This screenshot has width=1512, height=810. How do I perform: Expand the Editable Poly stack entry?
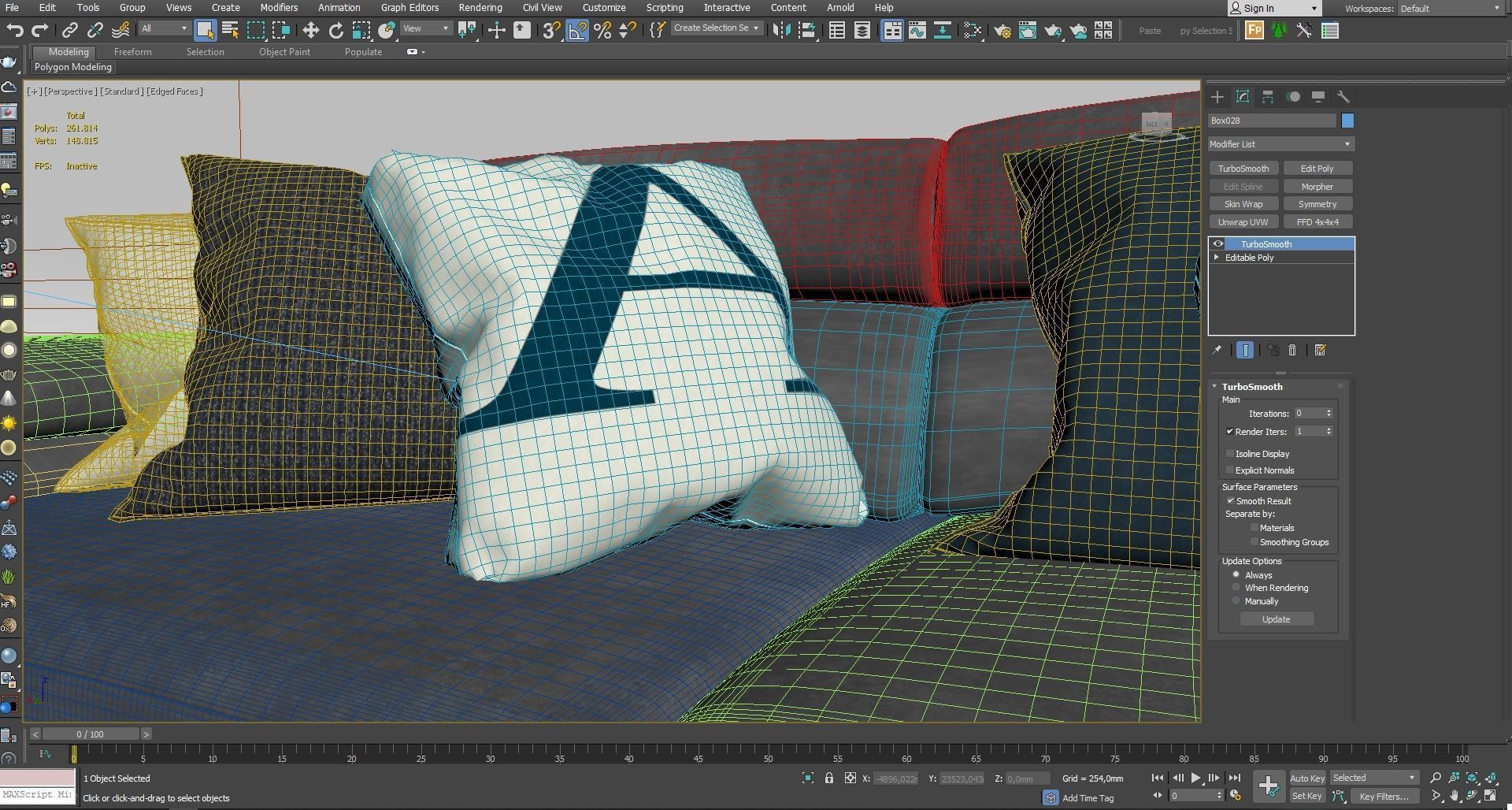pyautogui.click(x=1217, y=258)
